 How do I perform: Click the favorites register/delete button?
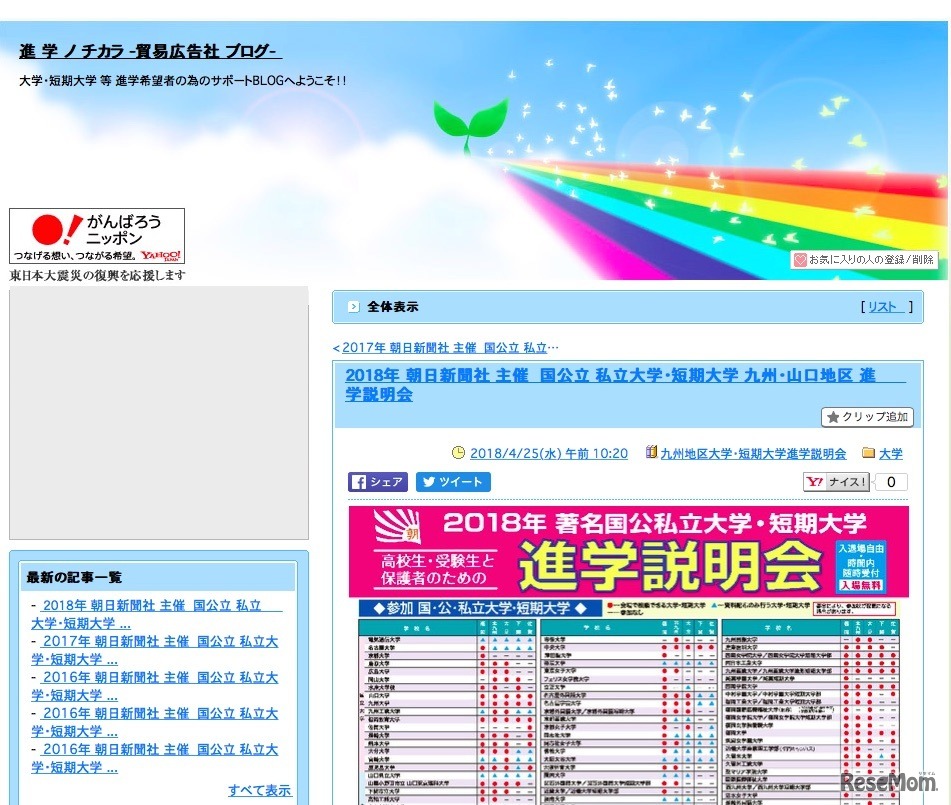coord(864,260)
